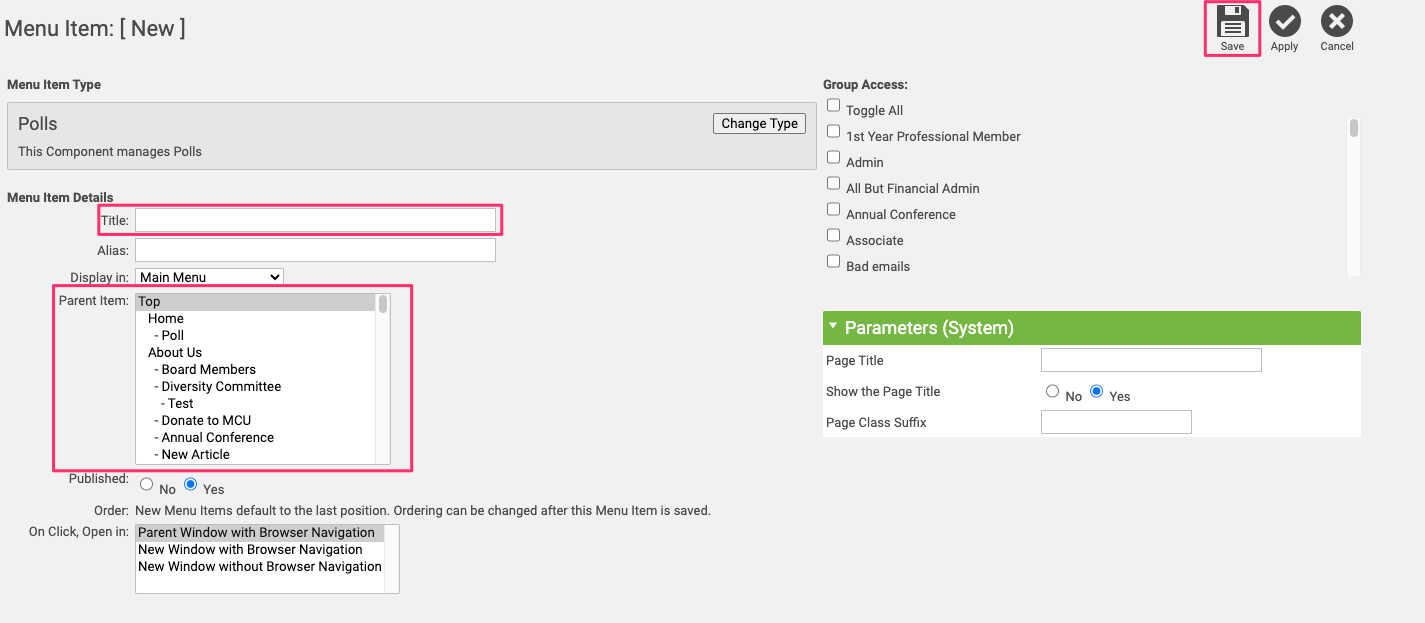1425x623 pixels.
Task: Choose Board Members in Parent Item list
Action: (208, 369)
